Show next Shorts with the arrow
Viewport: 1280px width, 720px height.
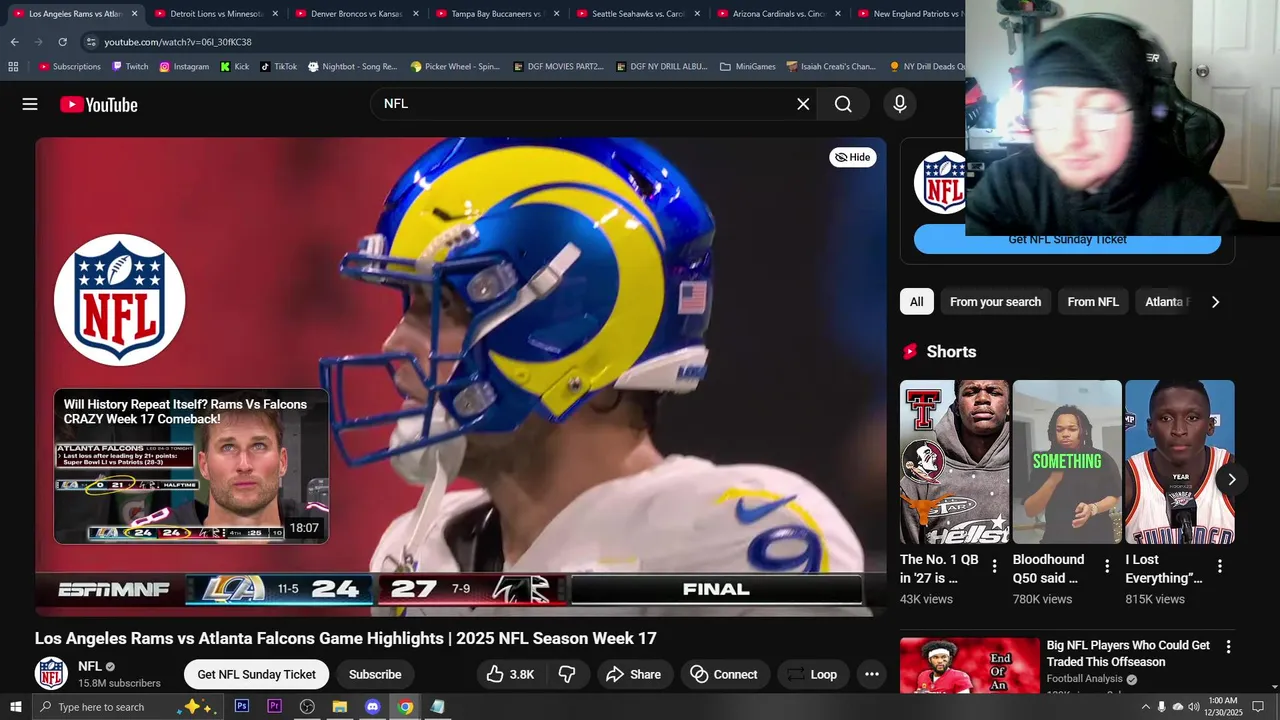(1232, 479)
